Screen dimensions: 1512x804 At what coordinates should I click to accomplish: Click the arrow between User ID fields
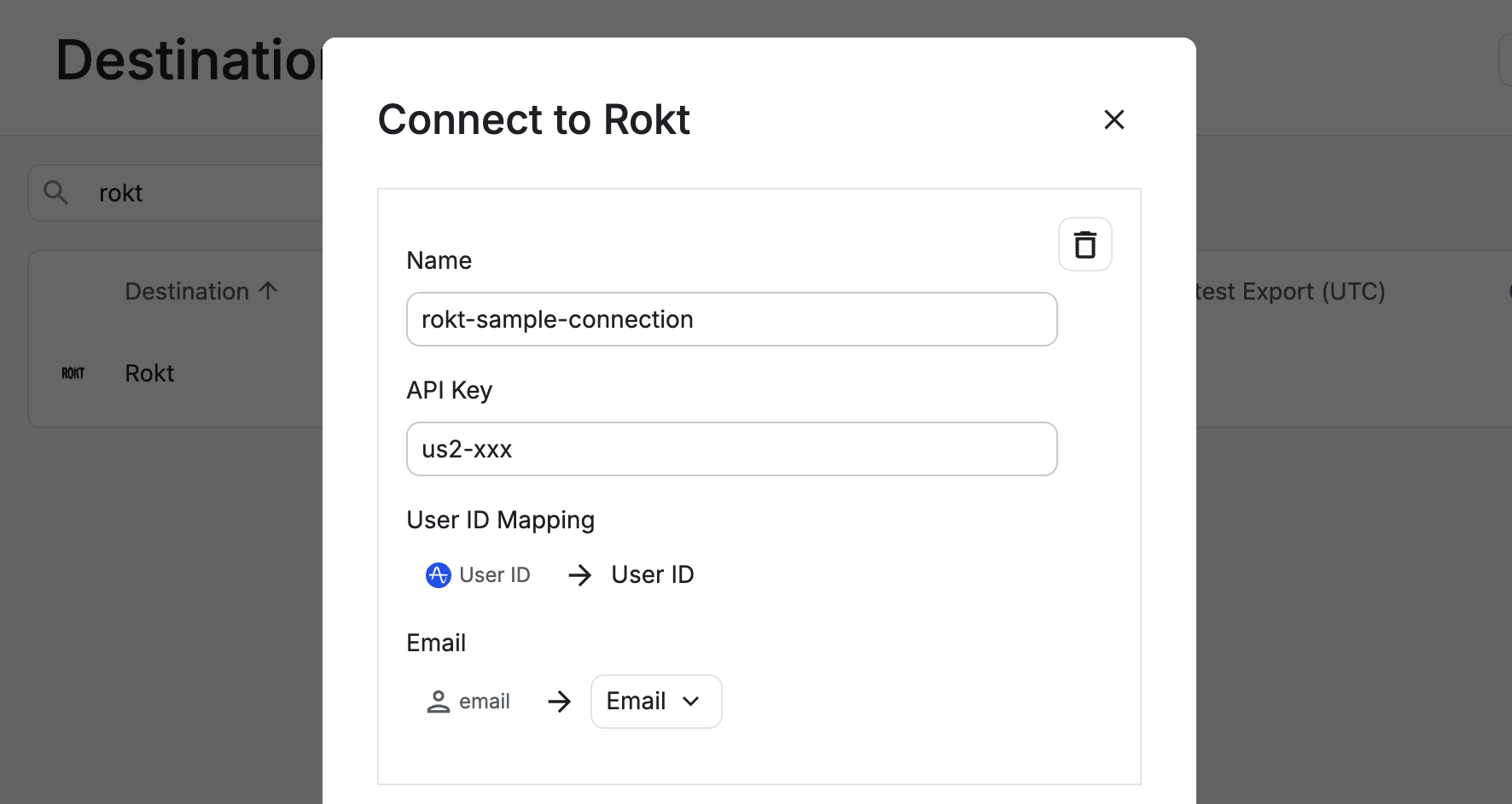click(x=579, y=575)
